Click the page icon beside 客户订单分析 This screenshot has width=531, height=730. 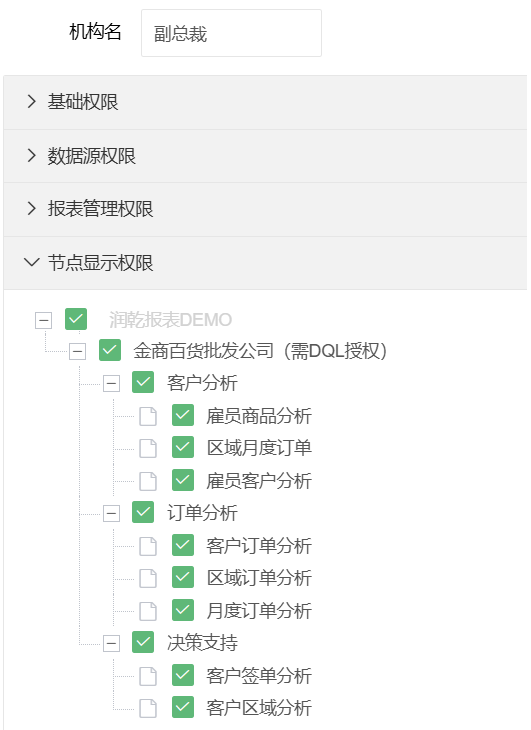point(148,546)
